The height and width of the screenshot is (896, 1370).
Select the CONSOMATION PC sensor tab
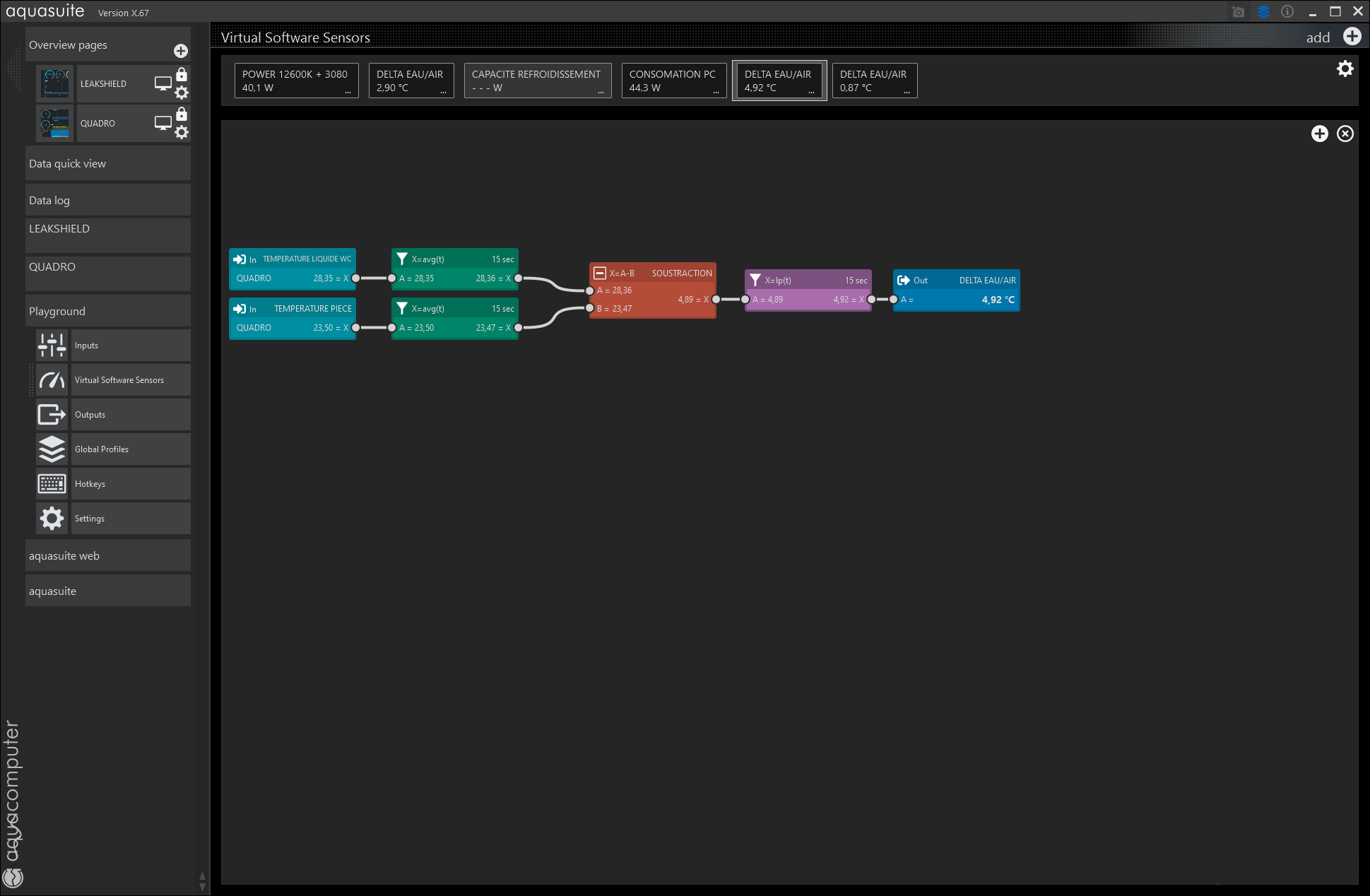point(673,81)
